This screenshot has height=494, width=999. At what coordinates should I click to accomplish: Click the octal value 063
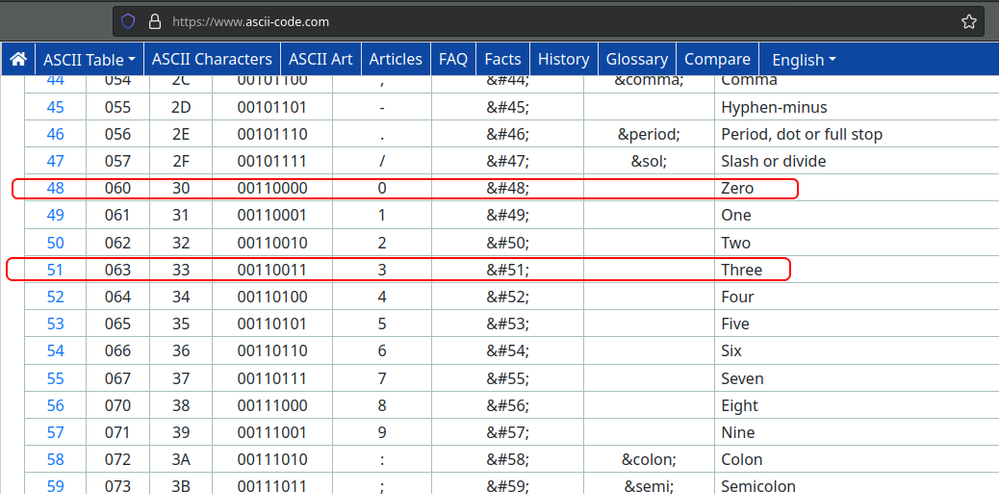(118, 270)
